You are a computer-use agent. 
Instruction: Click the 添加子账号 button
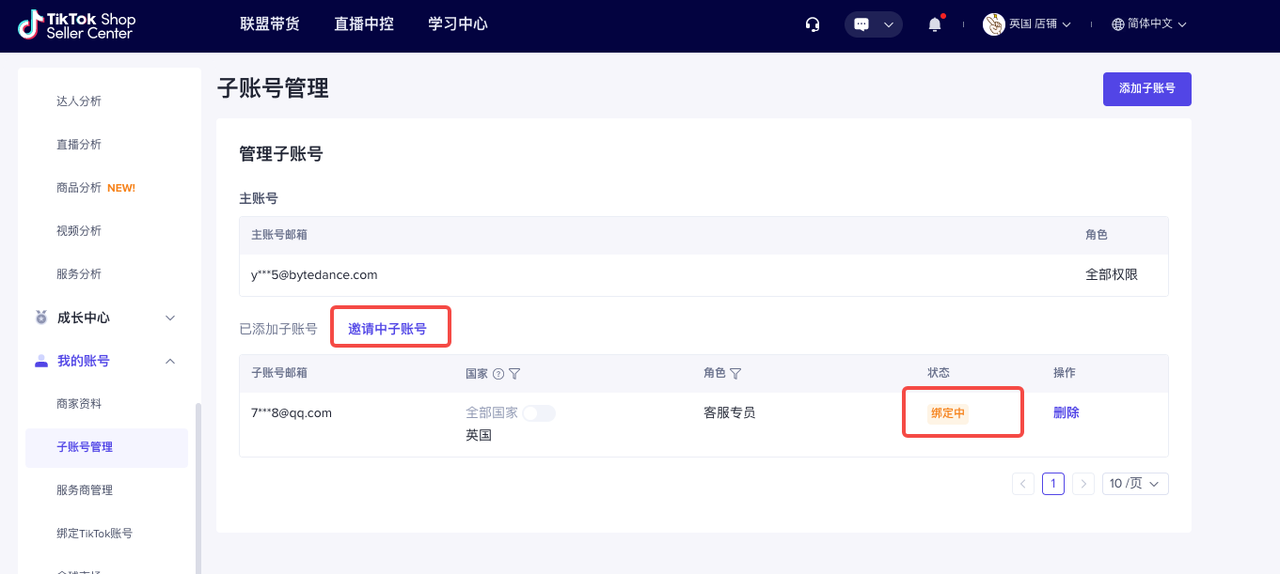pyautogui.click(x=1146, y=88)
